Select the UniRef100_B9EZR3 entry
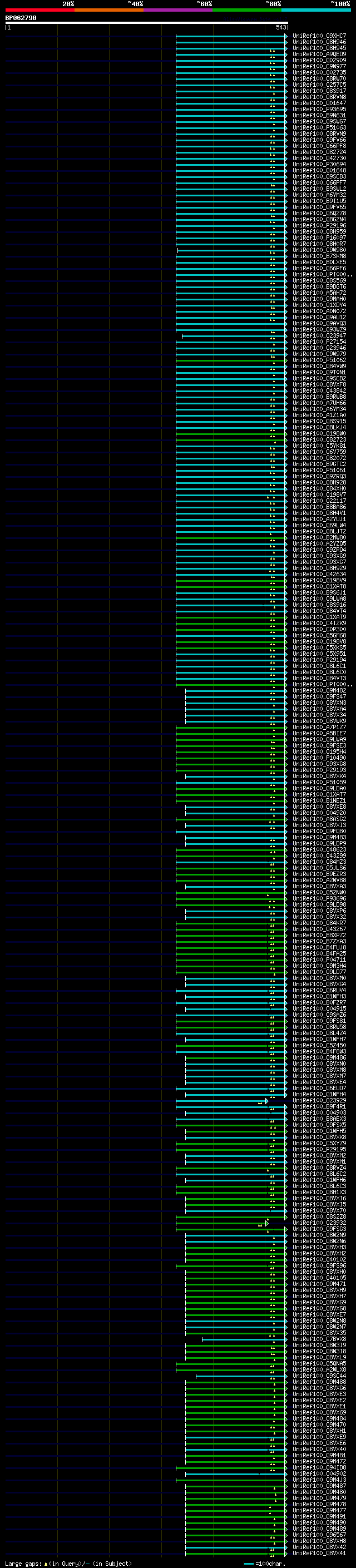 pos(319,874)
